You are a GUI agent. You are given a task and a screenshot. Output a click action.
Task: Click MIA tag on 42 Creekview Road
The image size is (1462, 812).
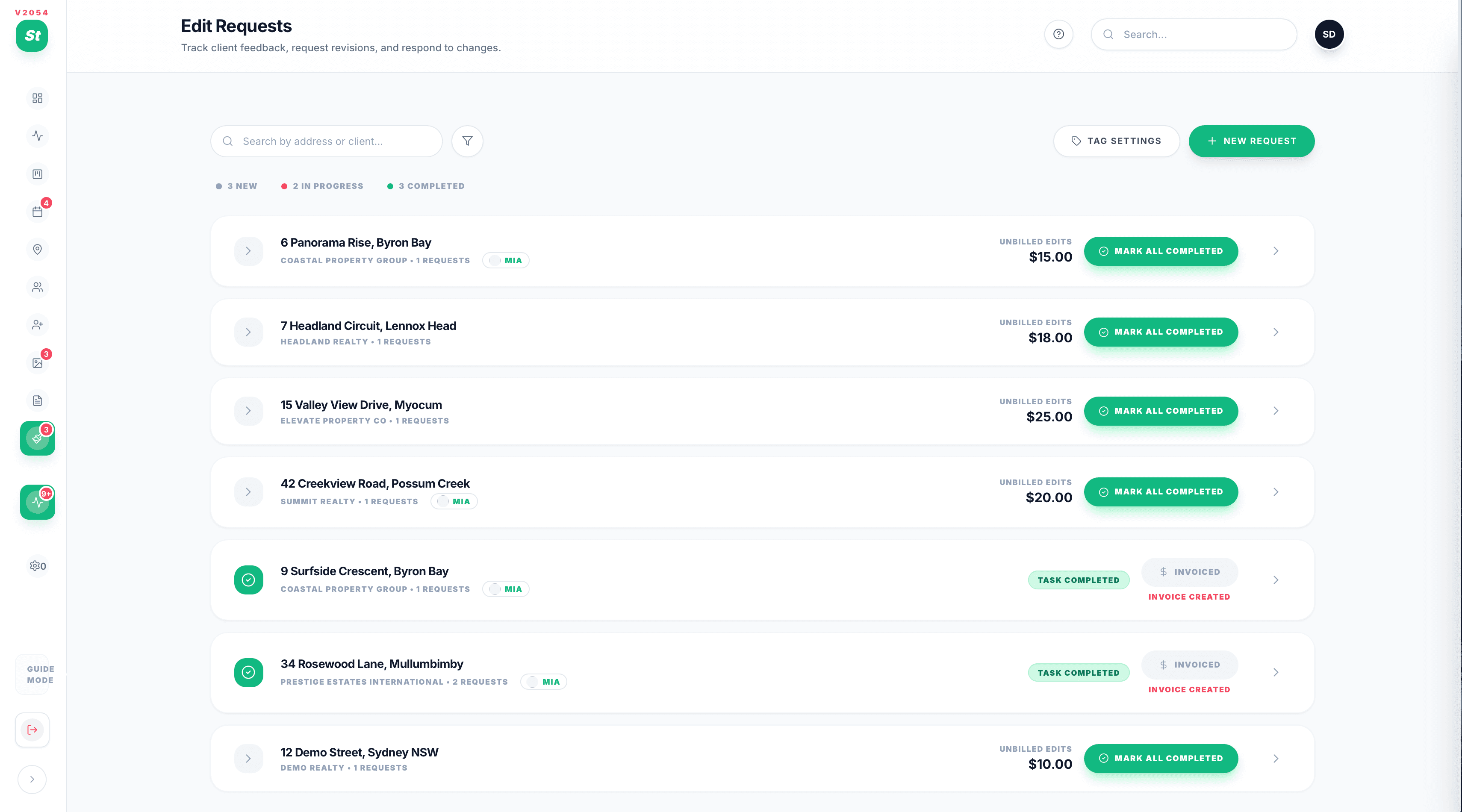pos(454,502)
